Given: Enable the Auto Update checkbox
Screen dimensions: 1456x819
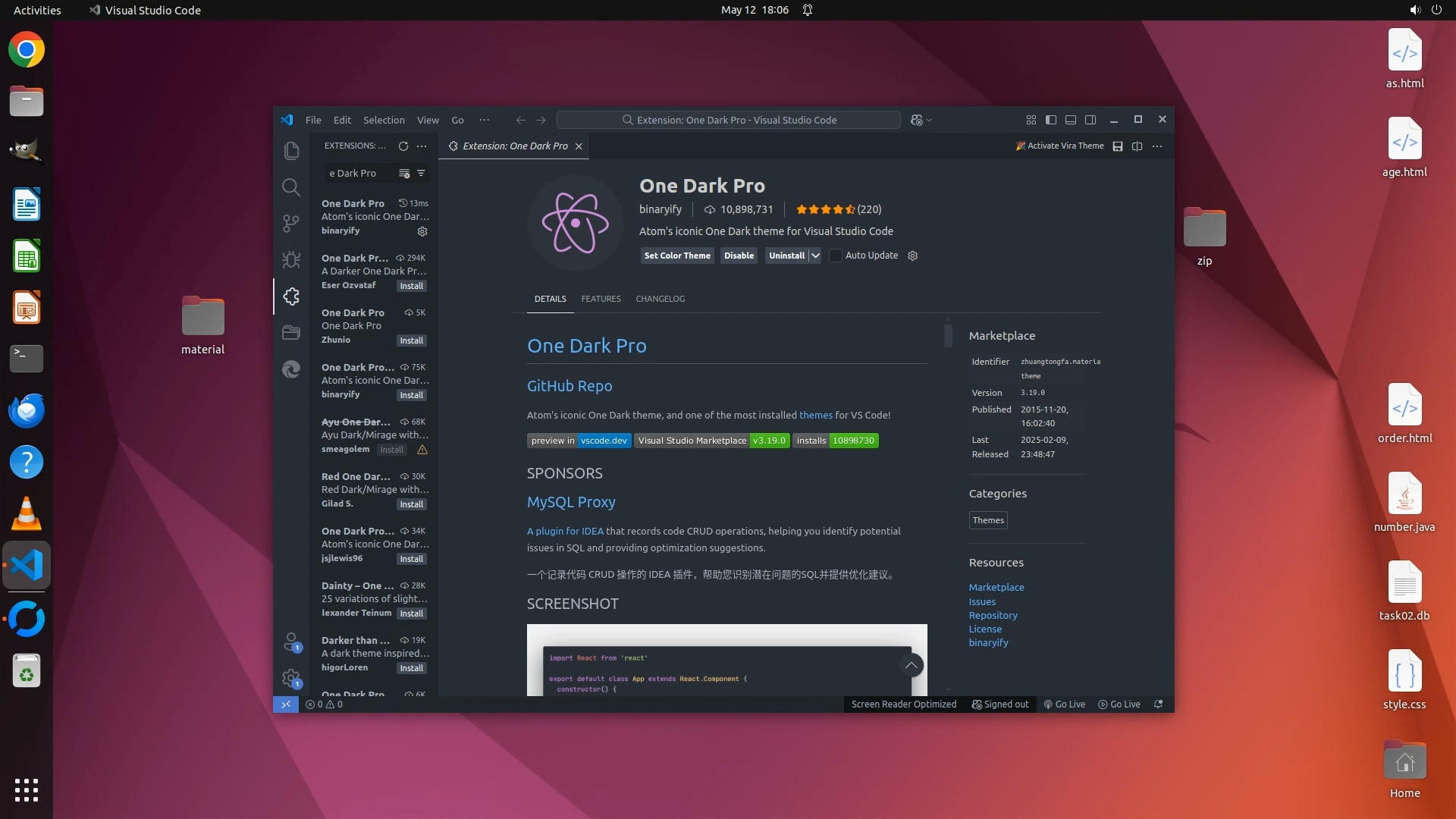Looking at the screenshot, I should point(836,256).
